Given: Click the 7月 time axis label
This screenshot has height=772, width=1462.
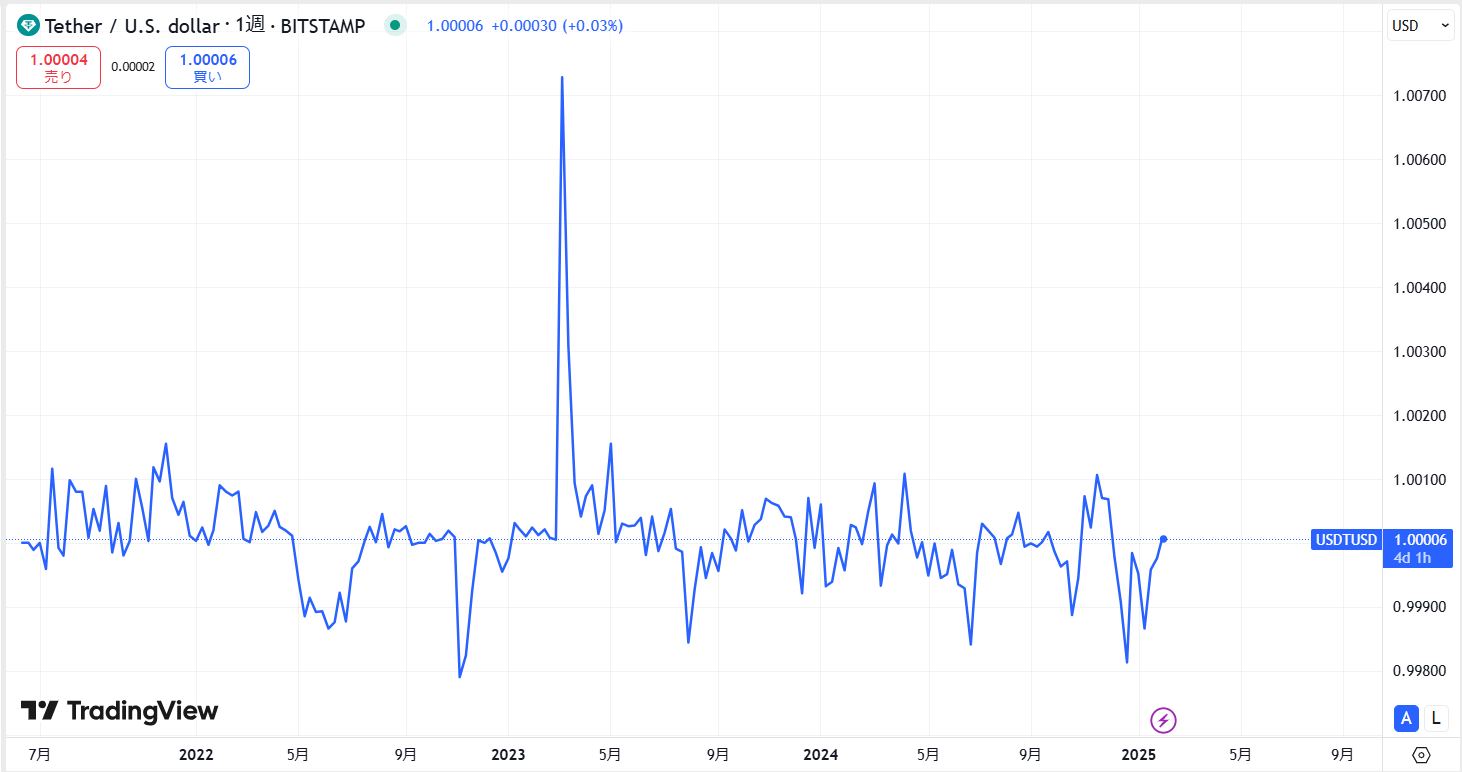Looking at the screenshot, I should pyautogui.click(x=39, y=754).
